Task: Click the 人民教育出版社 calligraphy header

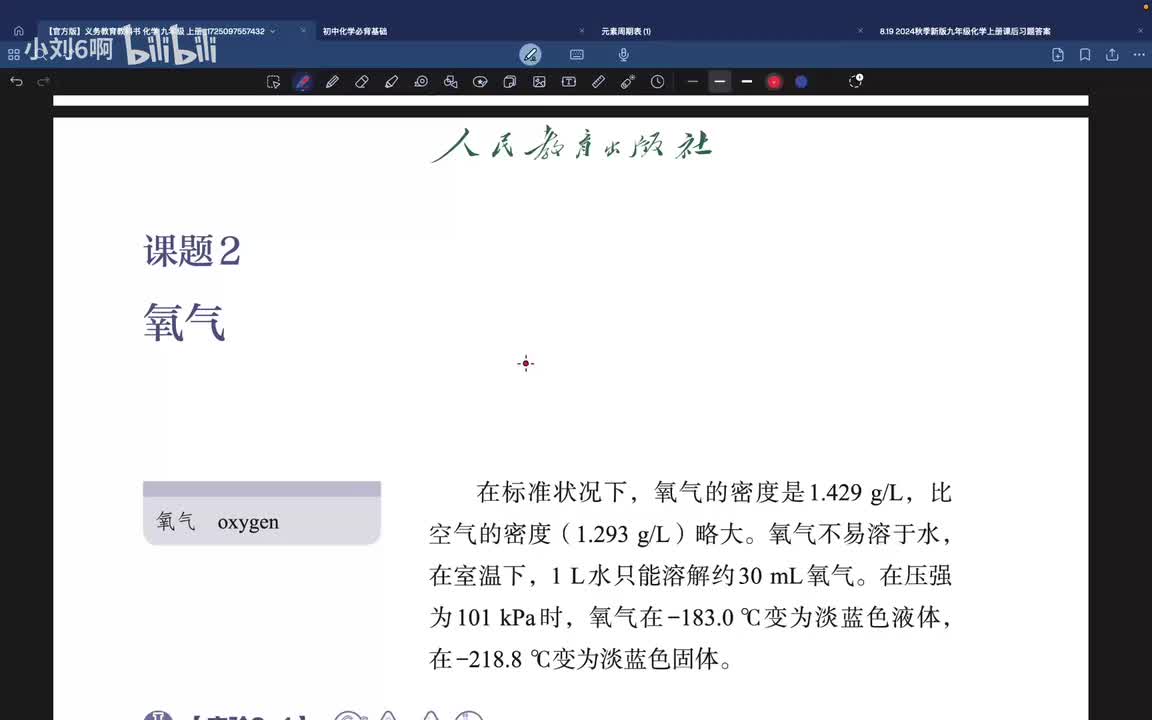Action: coord(572,144)
